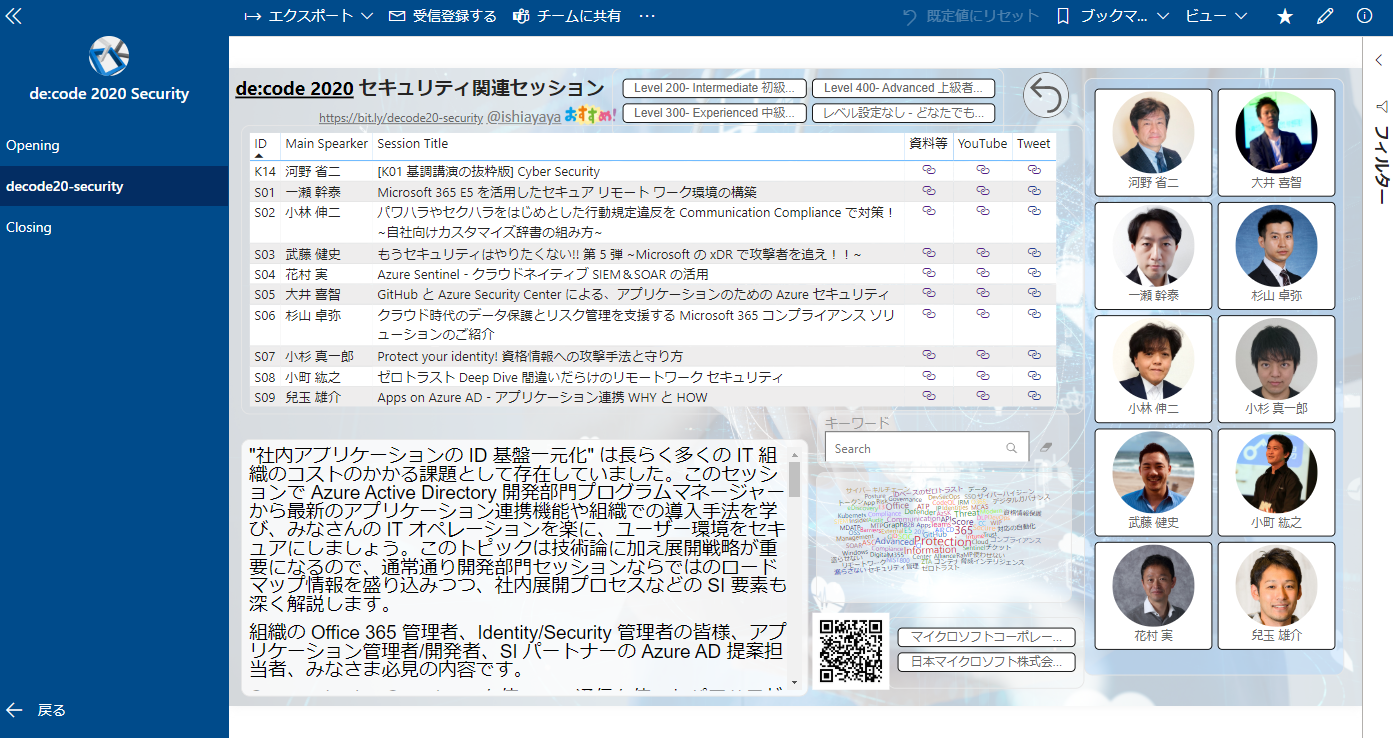This screenshot has height=738, width=1393.
Task: Open YouTube link for S02 row
Action: point(983,211)
